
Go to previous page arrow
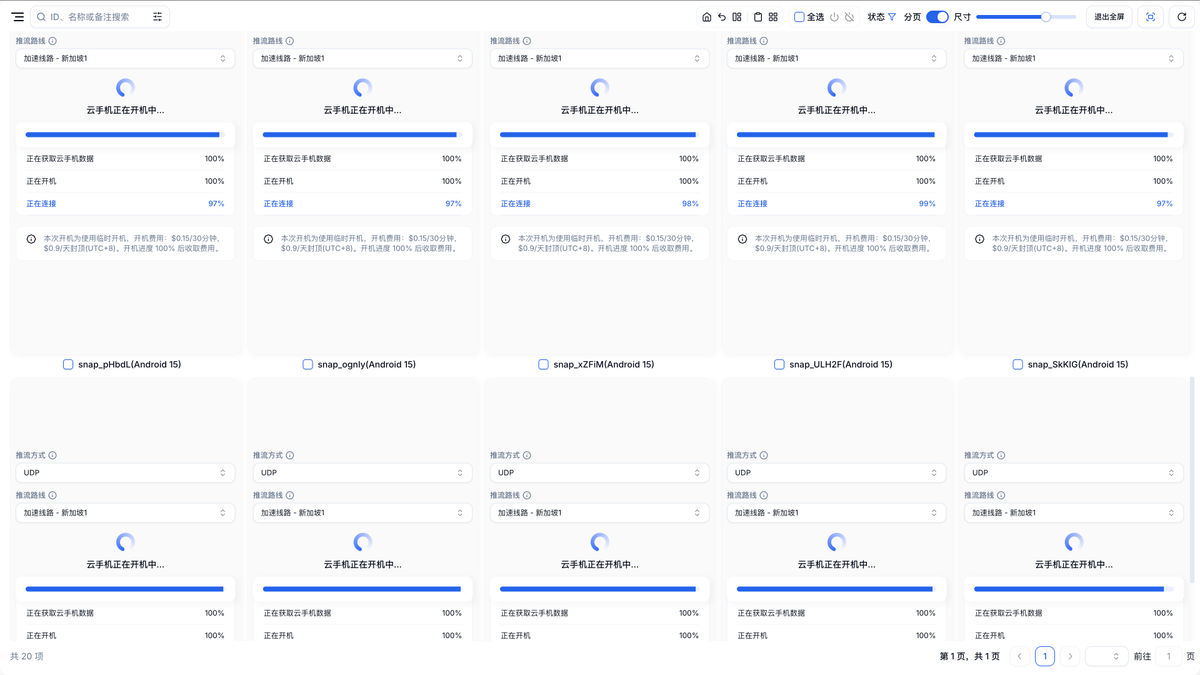point(1019,656)
